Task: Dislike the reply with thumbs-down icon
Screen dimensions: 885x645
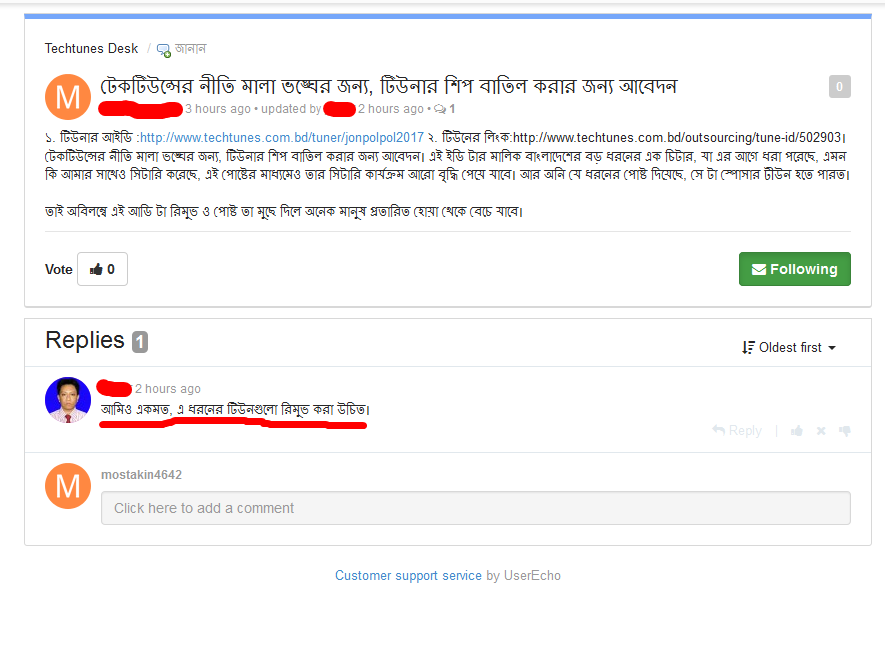Action: [845, 431]
